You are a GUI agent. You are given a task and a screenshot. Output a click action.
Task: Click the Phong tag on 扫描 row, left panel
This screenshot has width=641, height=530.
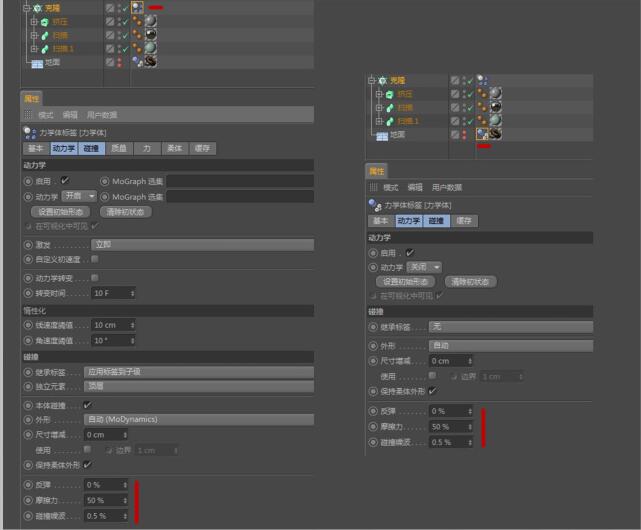click(137, 34)
